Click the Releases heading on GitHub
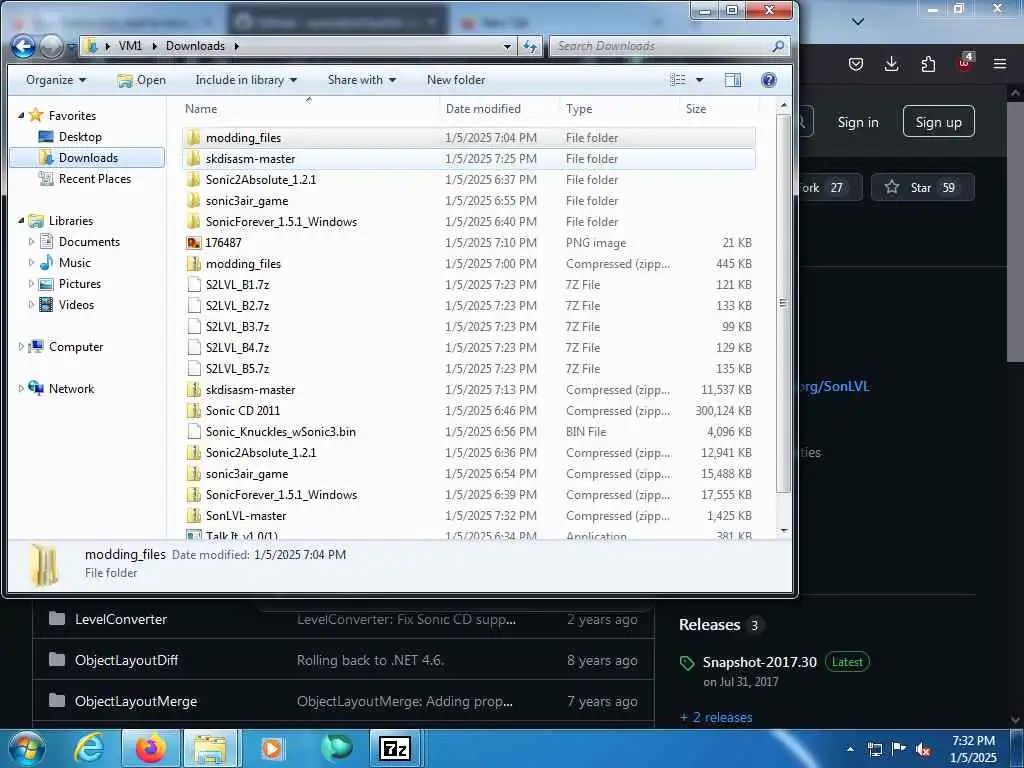 tap(709, 625)
